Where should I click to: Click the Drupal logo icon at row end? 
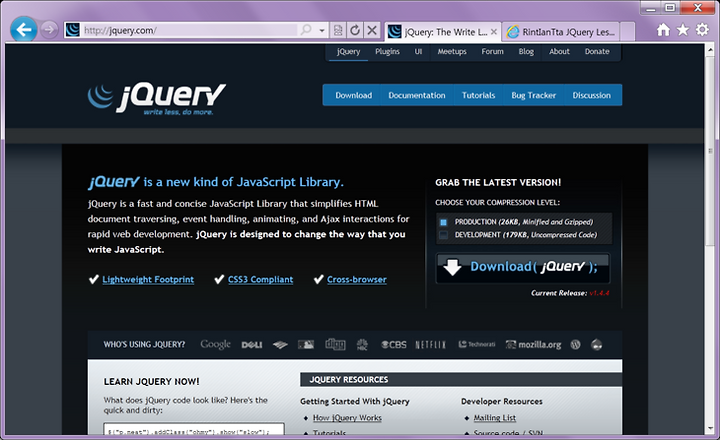point(596,344)
